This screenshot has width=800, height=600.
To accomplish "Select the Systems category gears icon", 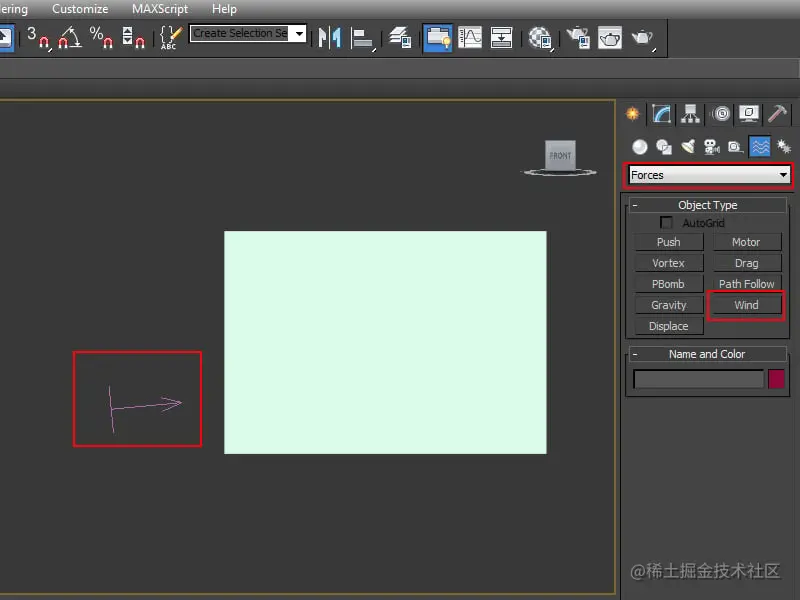I will point(784,147).
